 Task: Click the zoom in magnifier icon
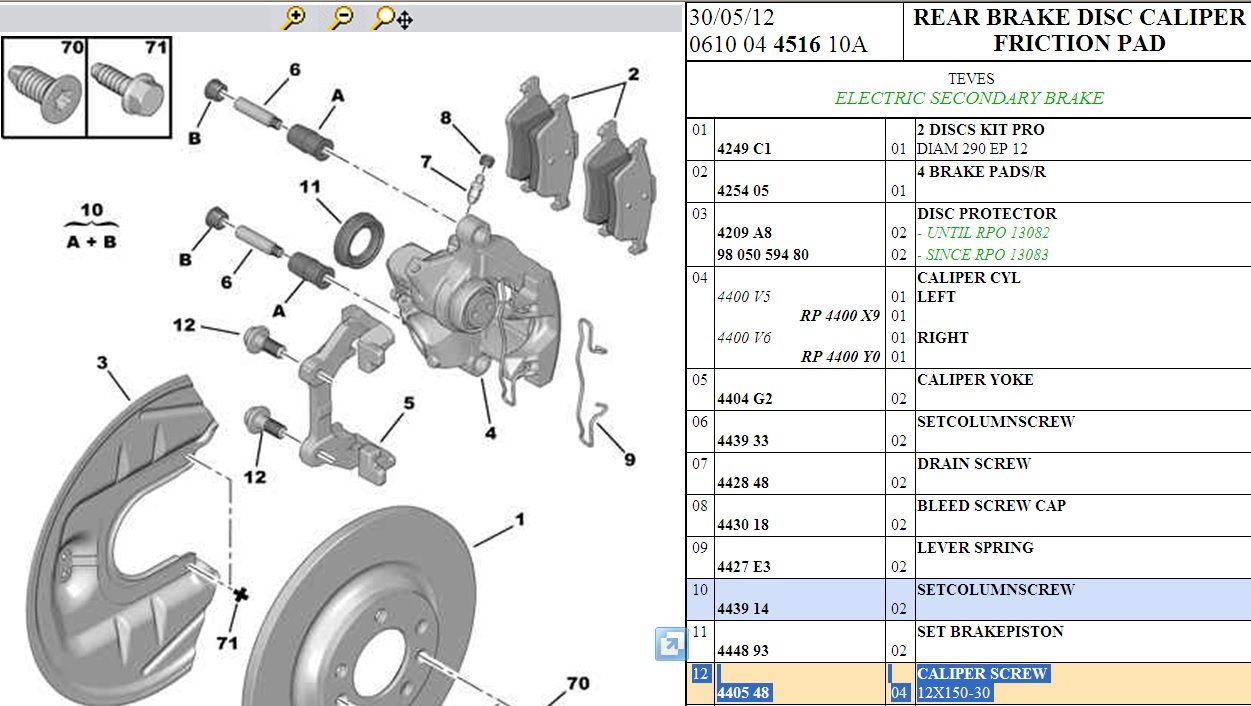tap(294, 17)
